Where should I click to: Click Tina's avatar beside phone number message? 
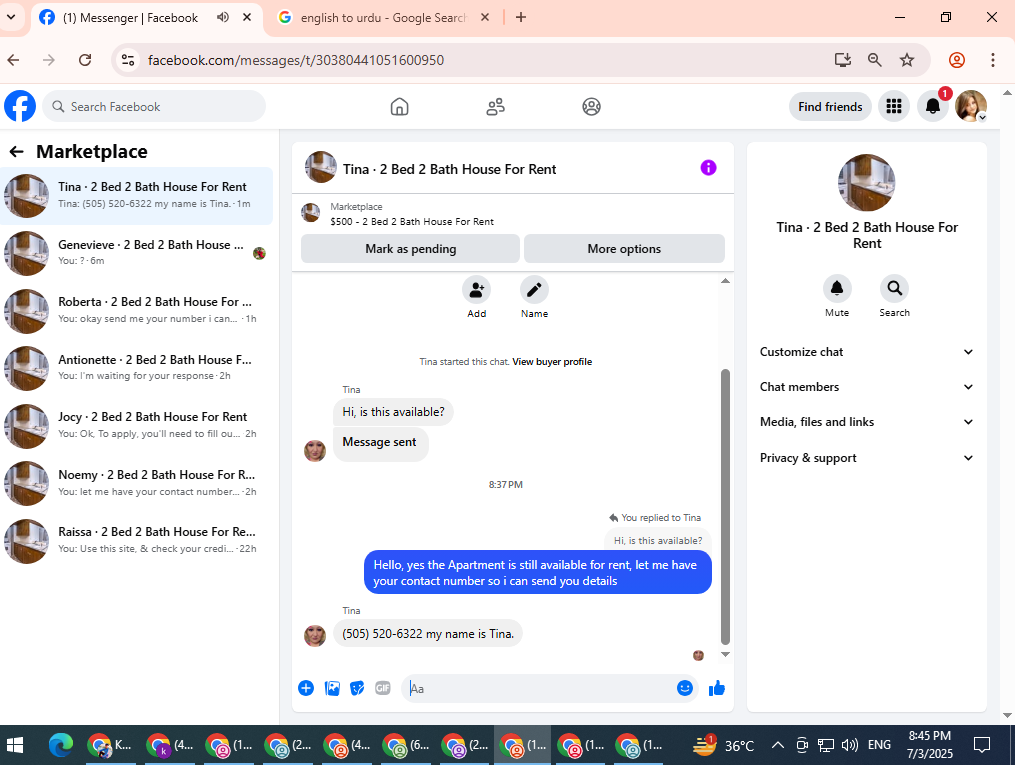315,635
